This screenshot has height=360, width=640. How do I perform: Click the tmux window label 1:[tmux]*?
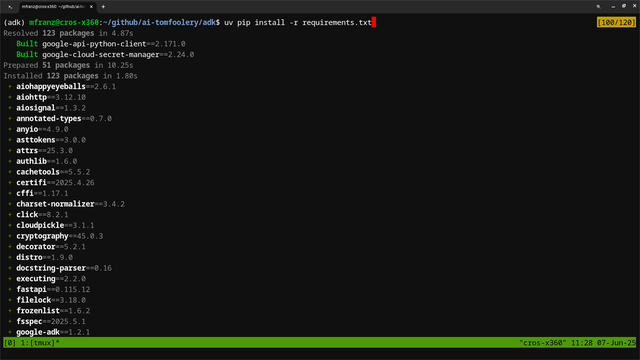pos(40,343)
